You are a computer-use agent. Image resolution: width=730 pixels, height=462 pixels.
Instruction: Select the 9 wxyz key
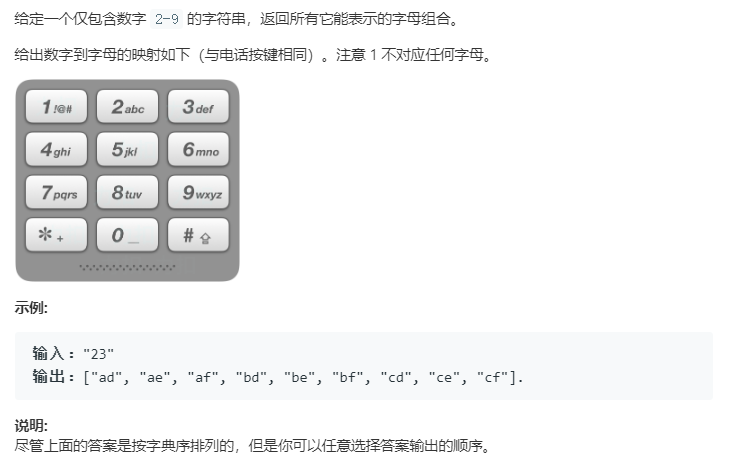(x=198, y=192)
